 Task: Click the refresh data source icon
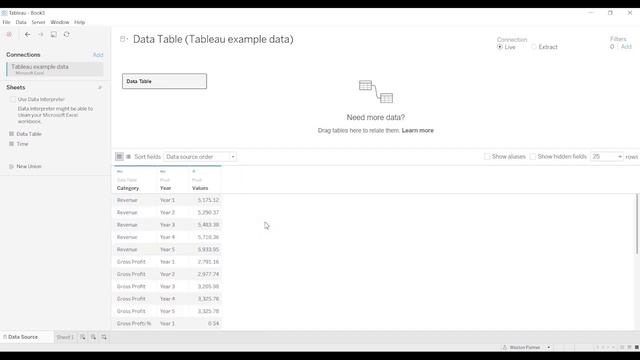67,35
